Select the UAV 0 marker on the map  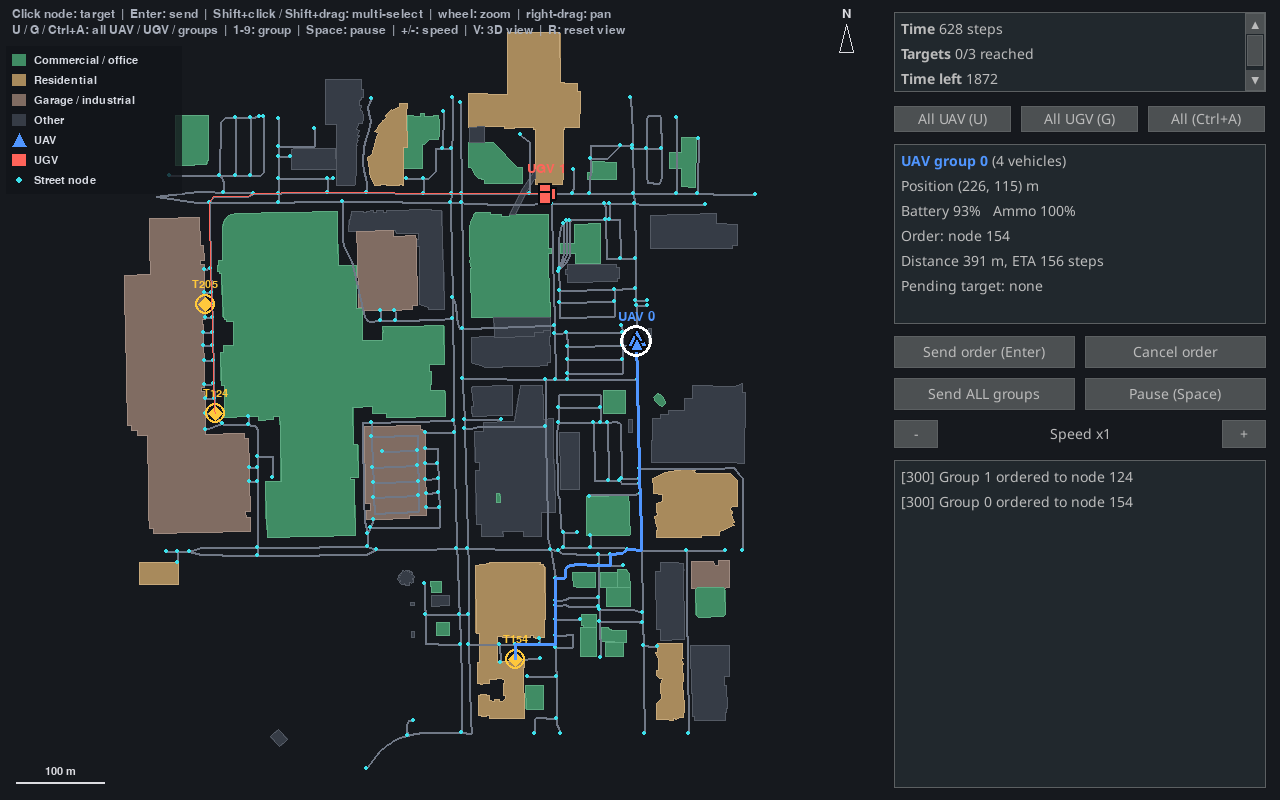tap(636, 342)
